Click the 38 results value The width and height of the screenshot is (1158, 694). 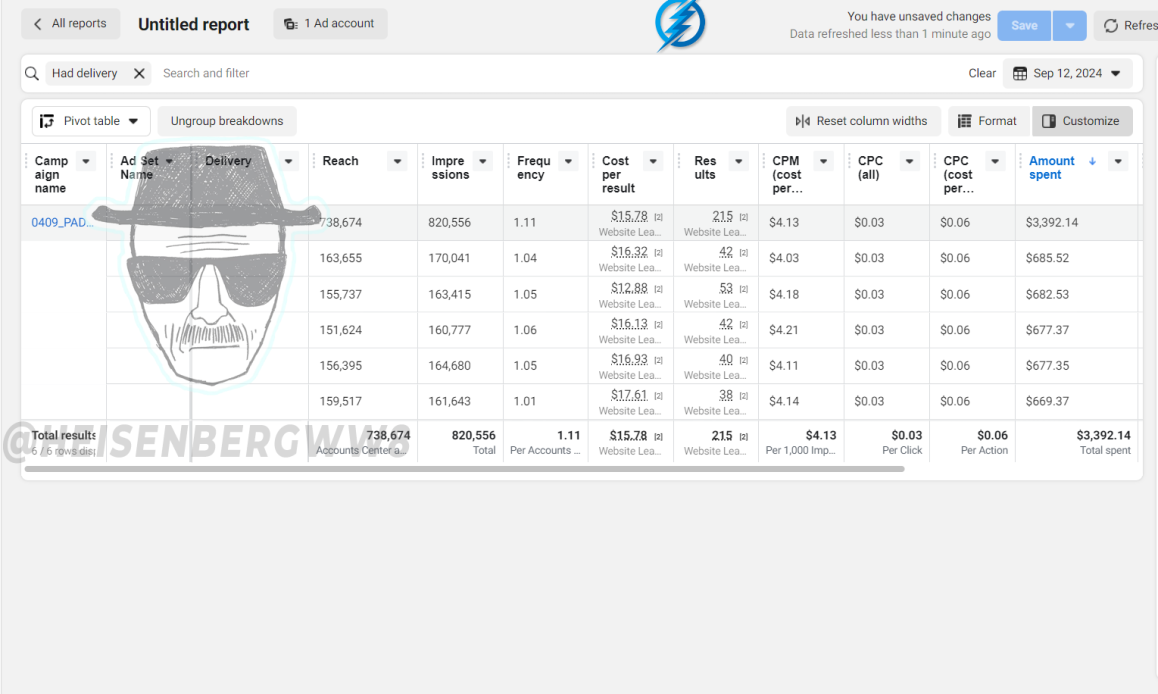726,396
